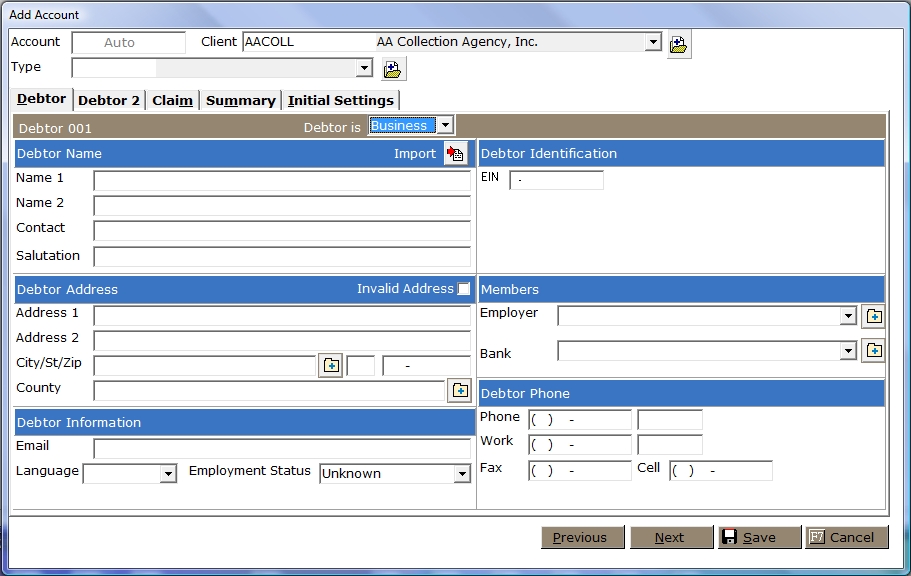Open the Claim tab
This screenshot has width=911, height=576.
pyautogui.click(x=172, y=100)
